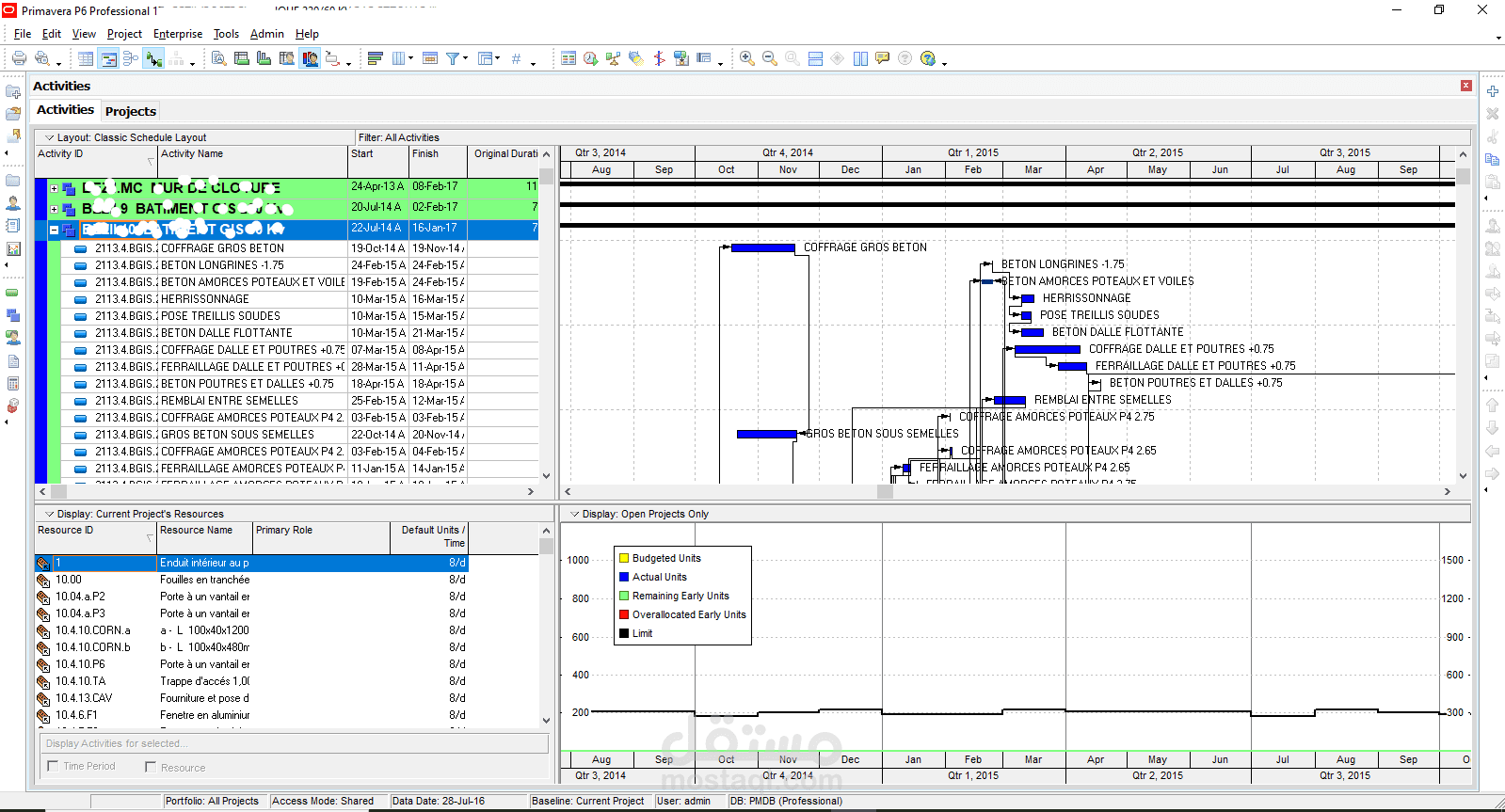Image resolution: width=1505 pixels, height=812 pixels.
Task: Collapse the selected blue WBS group row
Action: tap(54, 230)
